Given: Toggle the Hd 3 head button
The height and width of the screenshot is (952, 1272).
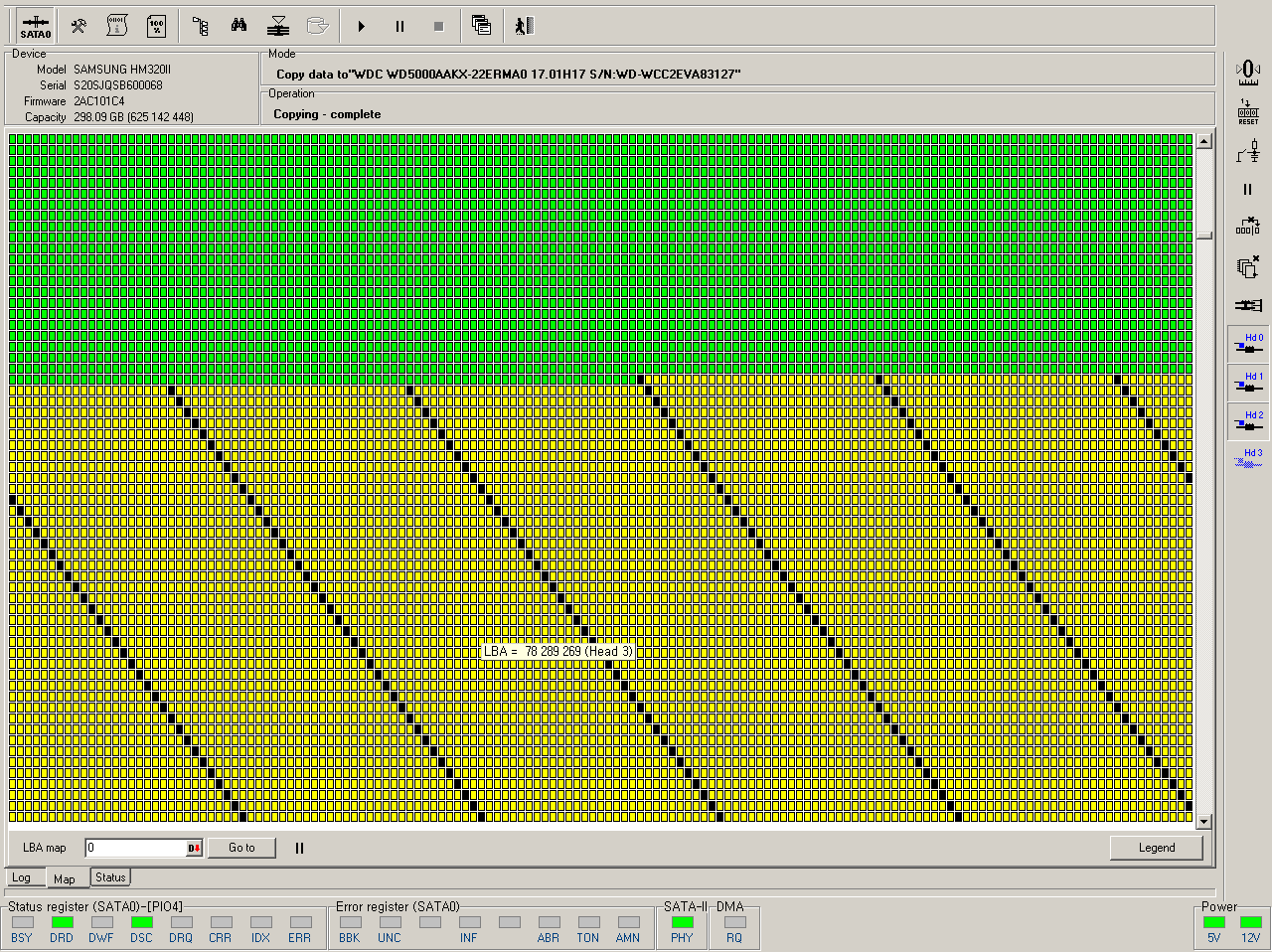Looking at the screenshot, I should (1248, 458).
